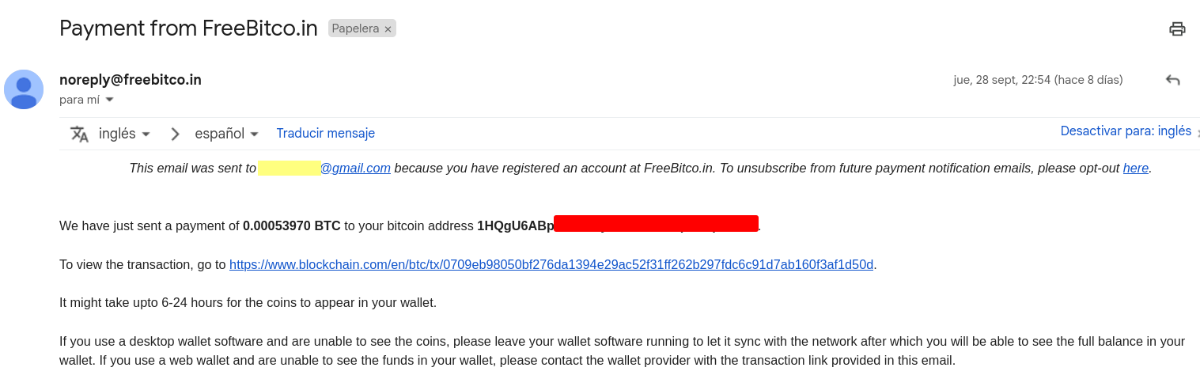Expand the 'para mí' recipient details arrow
Viewport: 1200px width, 375px height.
(x=110, y=100)
